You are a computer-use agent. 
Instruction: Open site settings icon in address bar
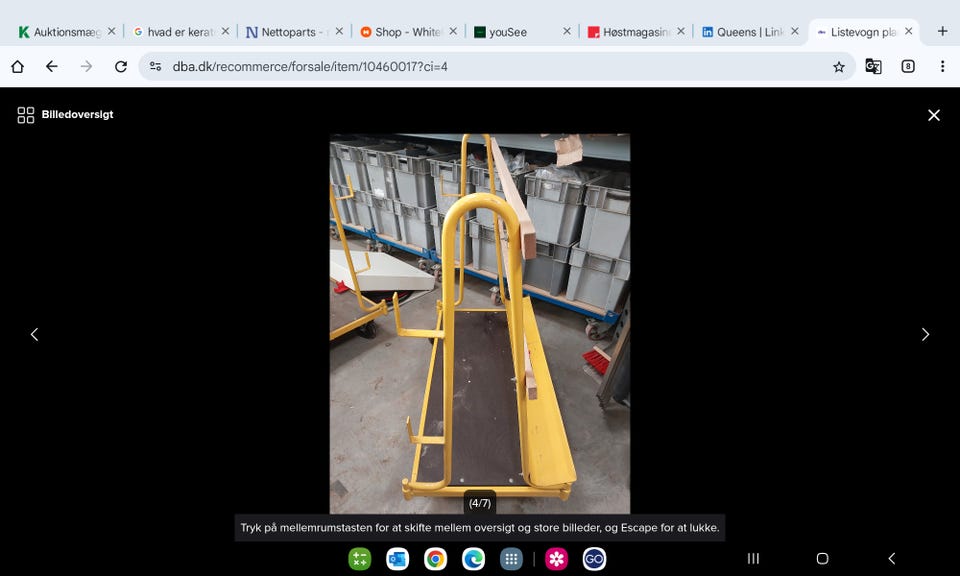156,67
